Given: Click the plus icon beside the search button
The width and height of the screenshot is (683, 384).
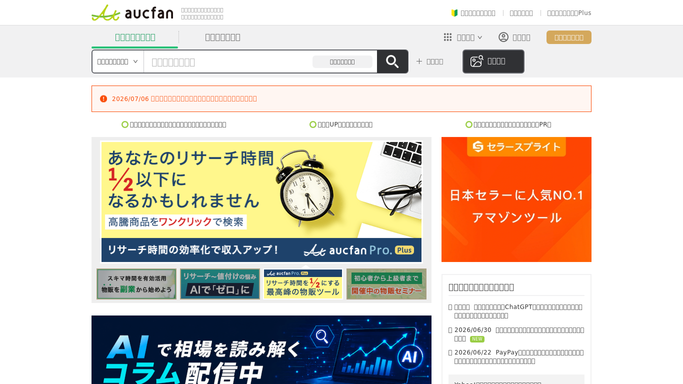Looking at the screenshot, I should click(419, 61).
